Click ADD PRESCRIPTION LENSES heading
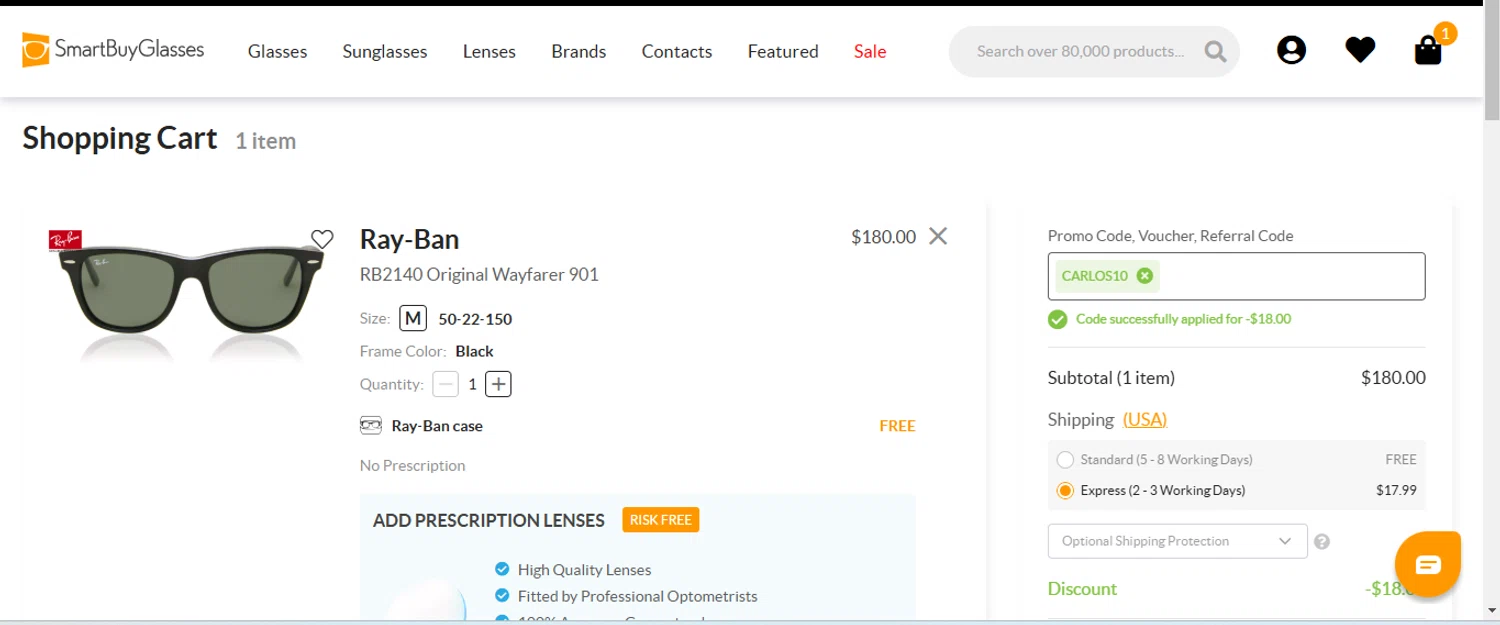This screenshot has width=1500, height=625. point(489,520)
